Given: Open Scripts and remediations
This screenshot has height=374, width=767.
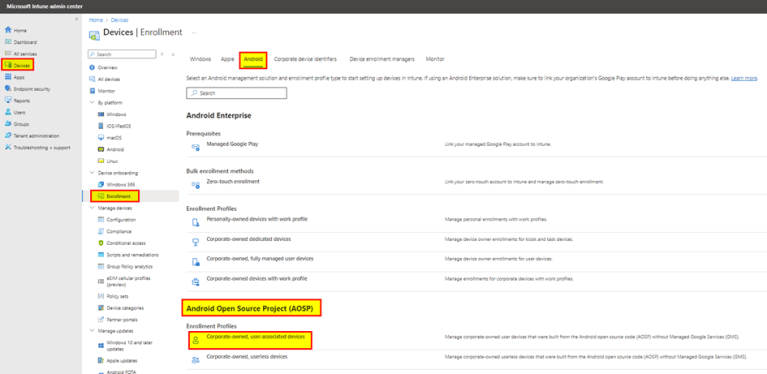Looking at the screenshot, I should [x=132, y=255].
